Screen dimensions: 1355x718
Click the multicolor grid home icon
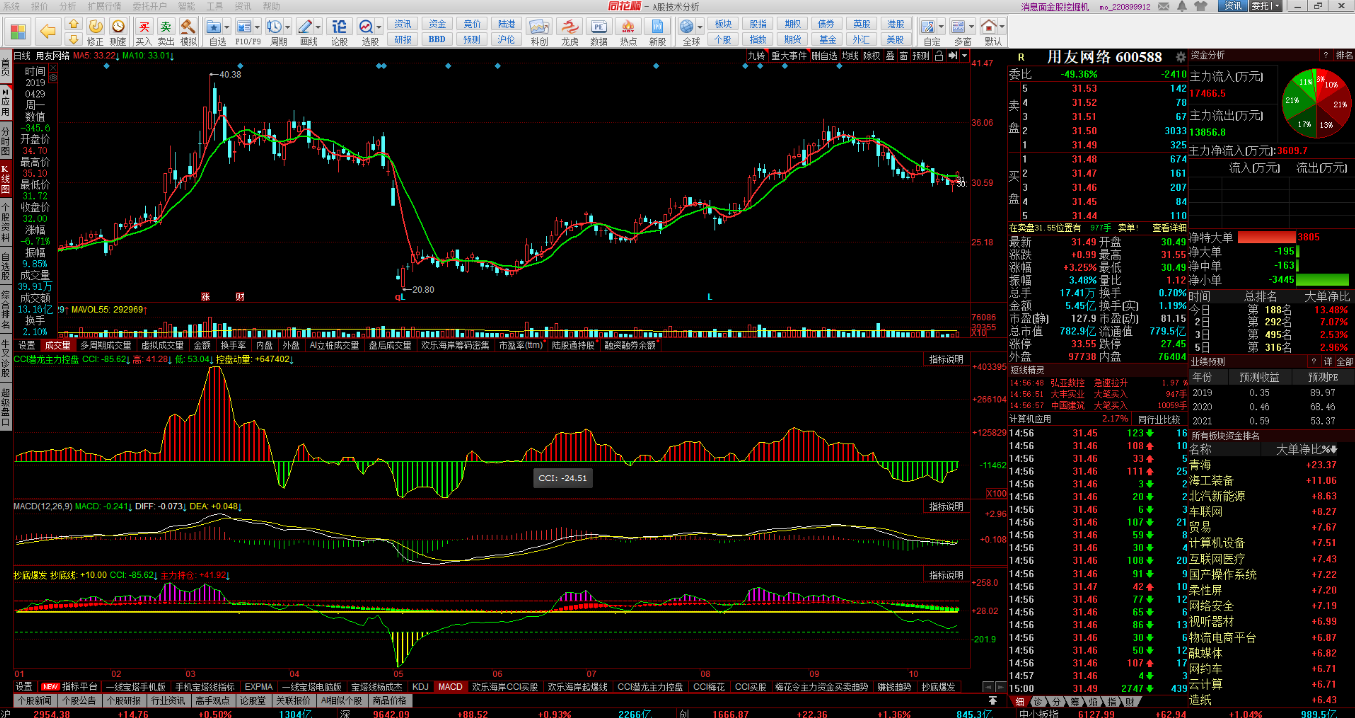(x=18, y=31)
